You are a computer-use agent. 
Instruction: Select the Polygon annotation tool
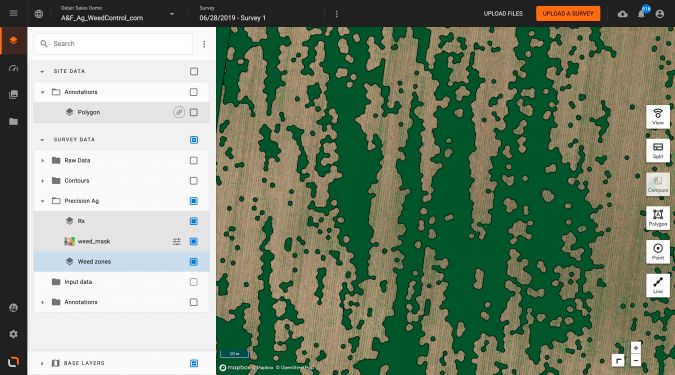(x=658, y=217)
